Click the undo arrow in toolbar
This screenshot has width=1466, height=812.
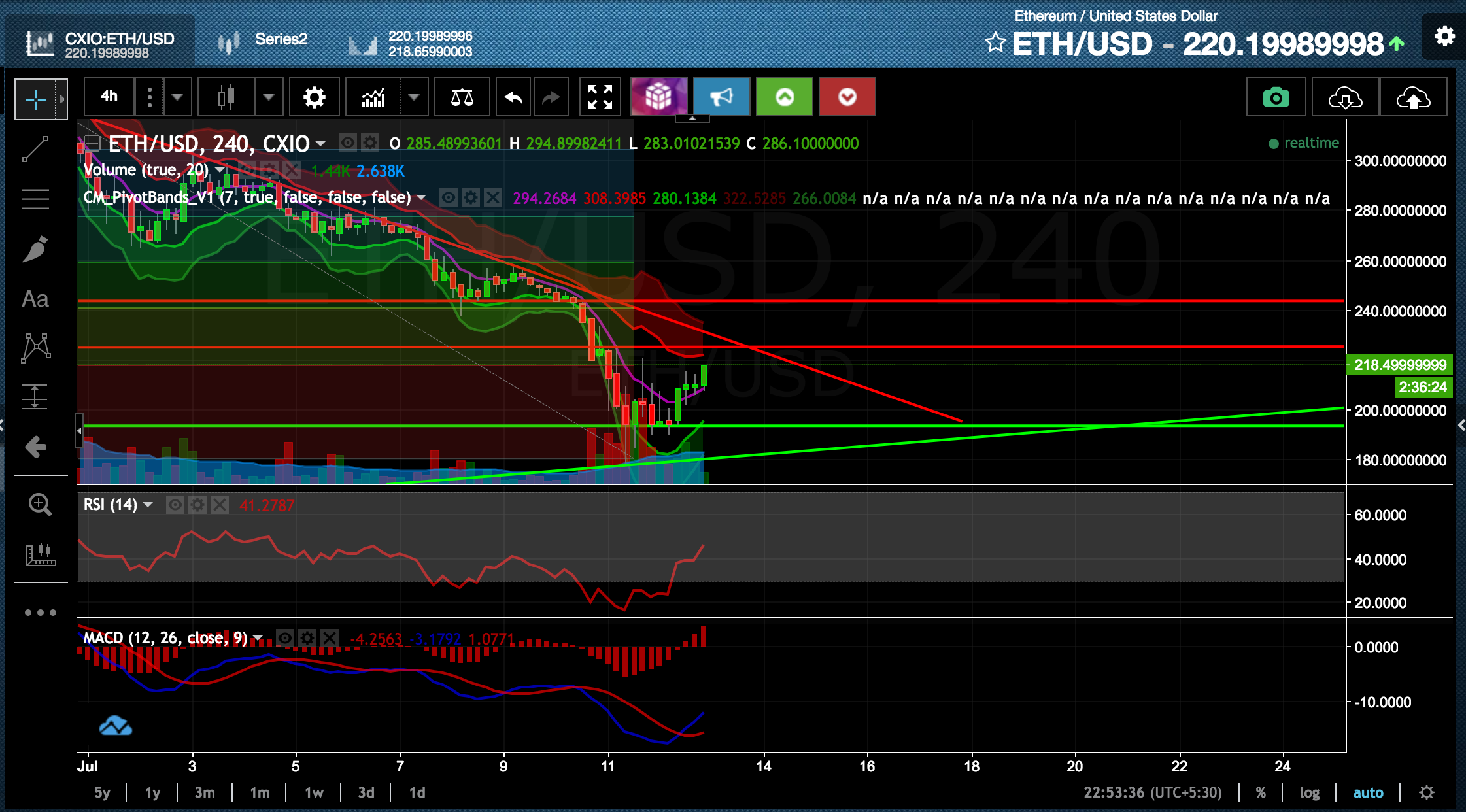coord(513,98)
